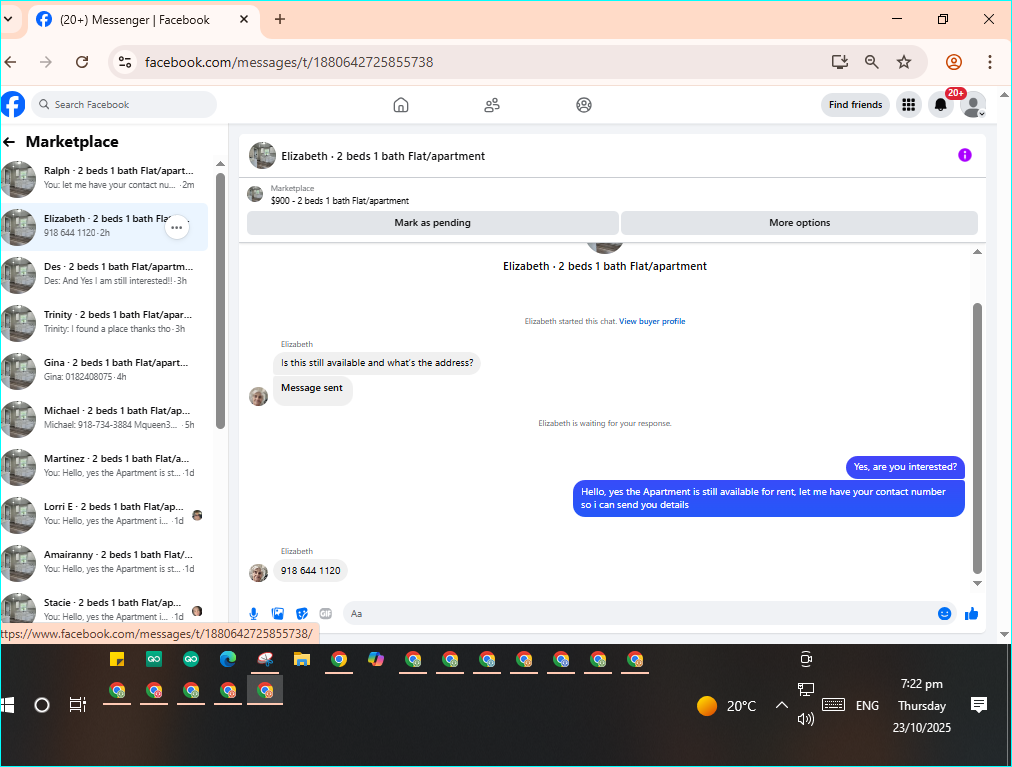Open the Facebook Home icon
This screenshot has height=767, width=1012.
click(x=401, y=105)
